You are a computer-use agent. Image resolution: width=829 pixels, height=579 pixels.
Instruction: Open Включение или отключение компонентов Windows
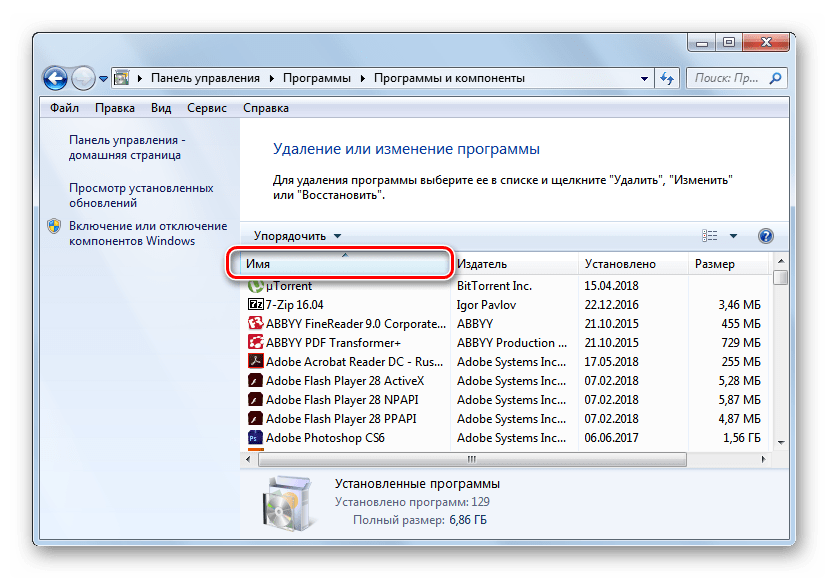click(x=148, y=233)
